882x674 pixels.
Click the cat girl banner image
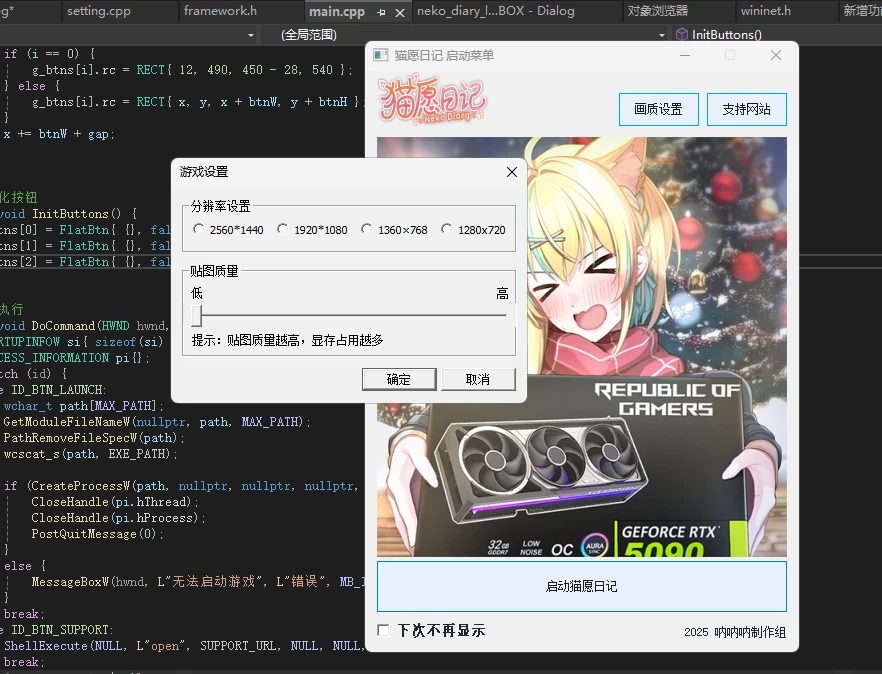tap(582, 347)
